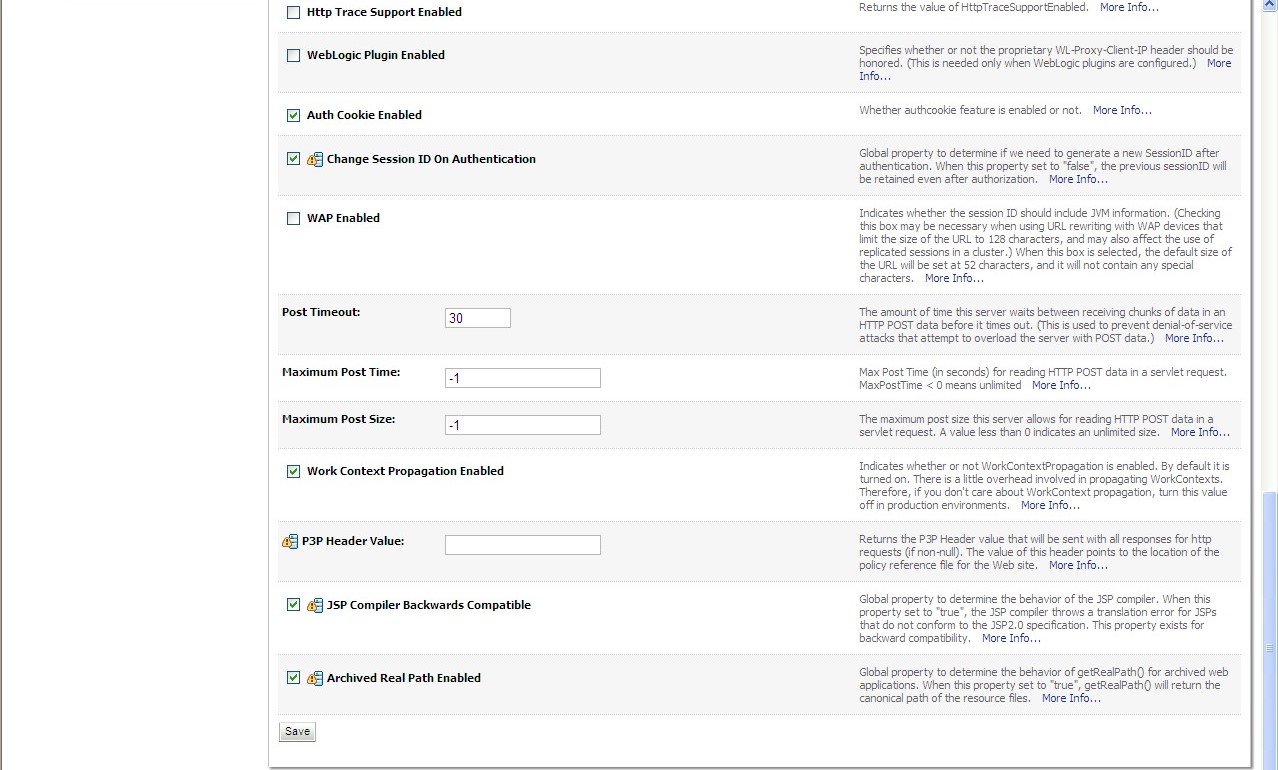
Task: Click the icon beside JSP Compiler Backwards Compatible
Action: (314, 605)
